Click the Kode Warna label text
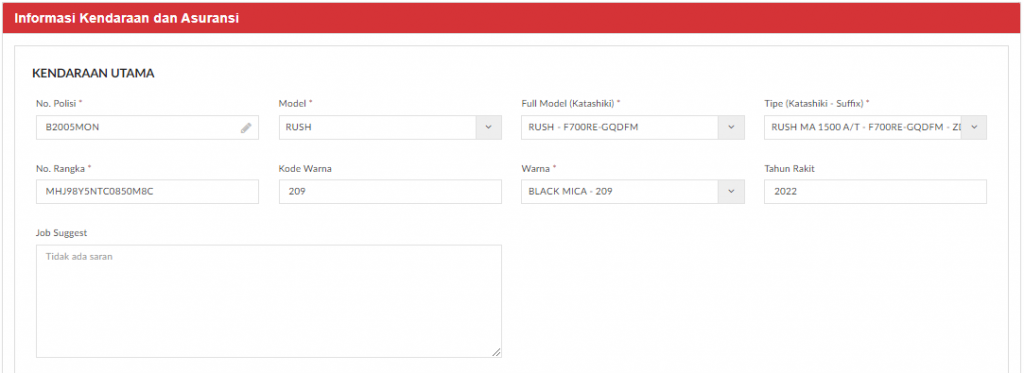The height and width of the screenshot is (373, 1024). [306, 169]
